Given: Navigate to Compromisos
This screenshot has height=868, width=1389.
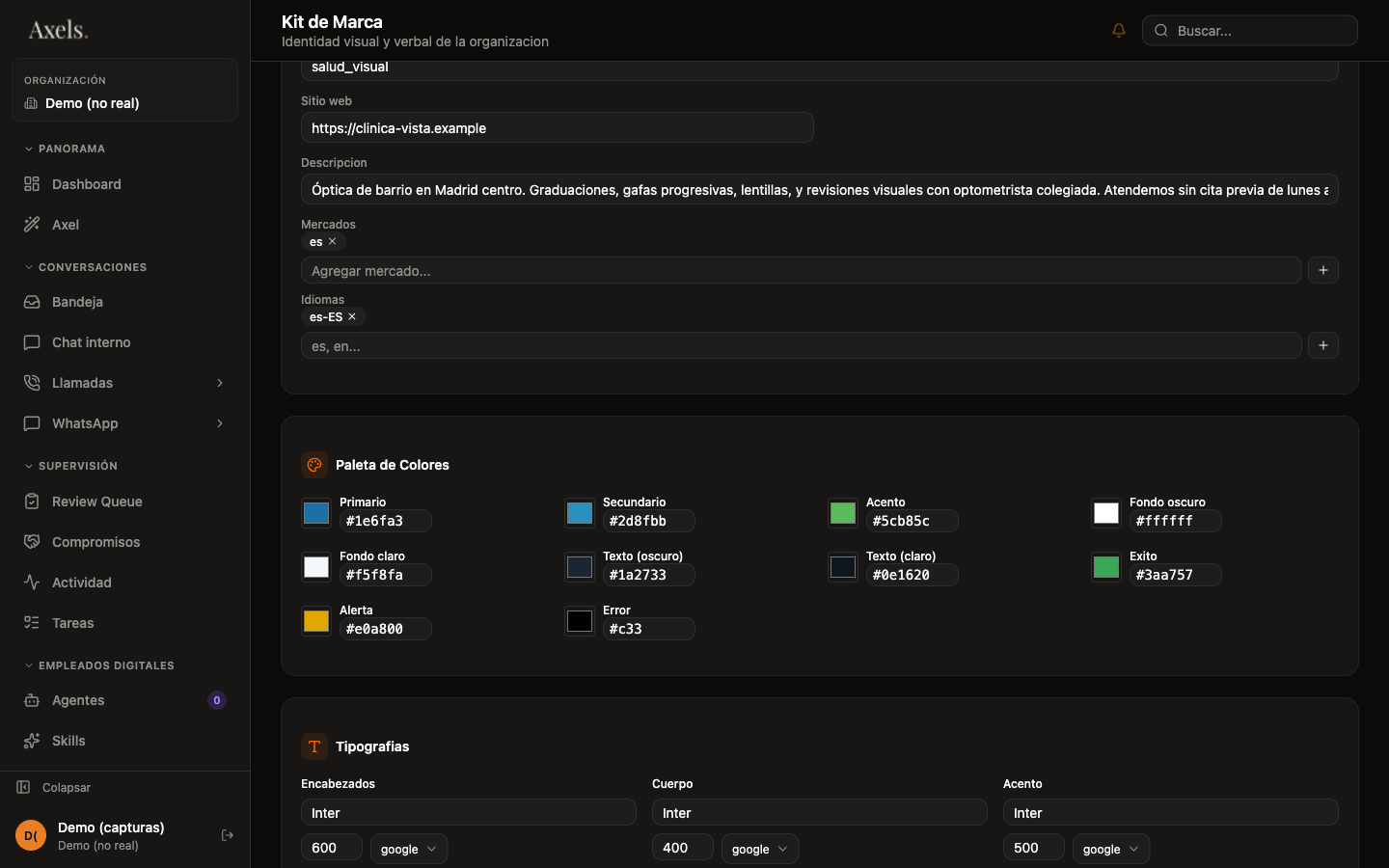Looking at the screenshot, I should 125,542.
